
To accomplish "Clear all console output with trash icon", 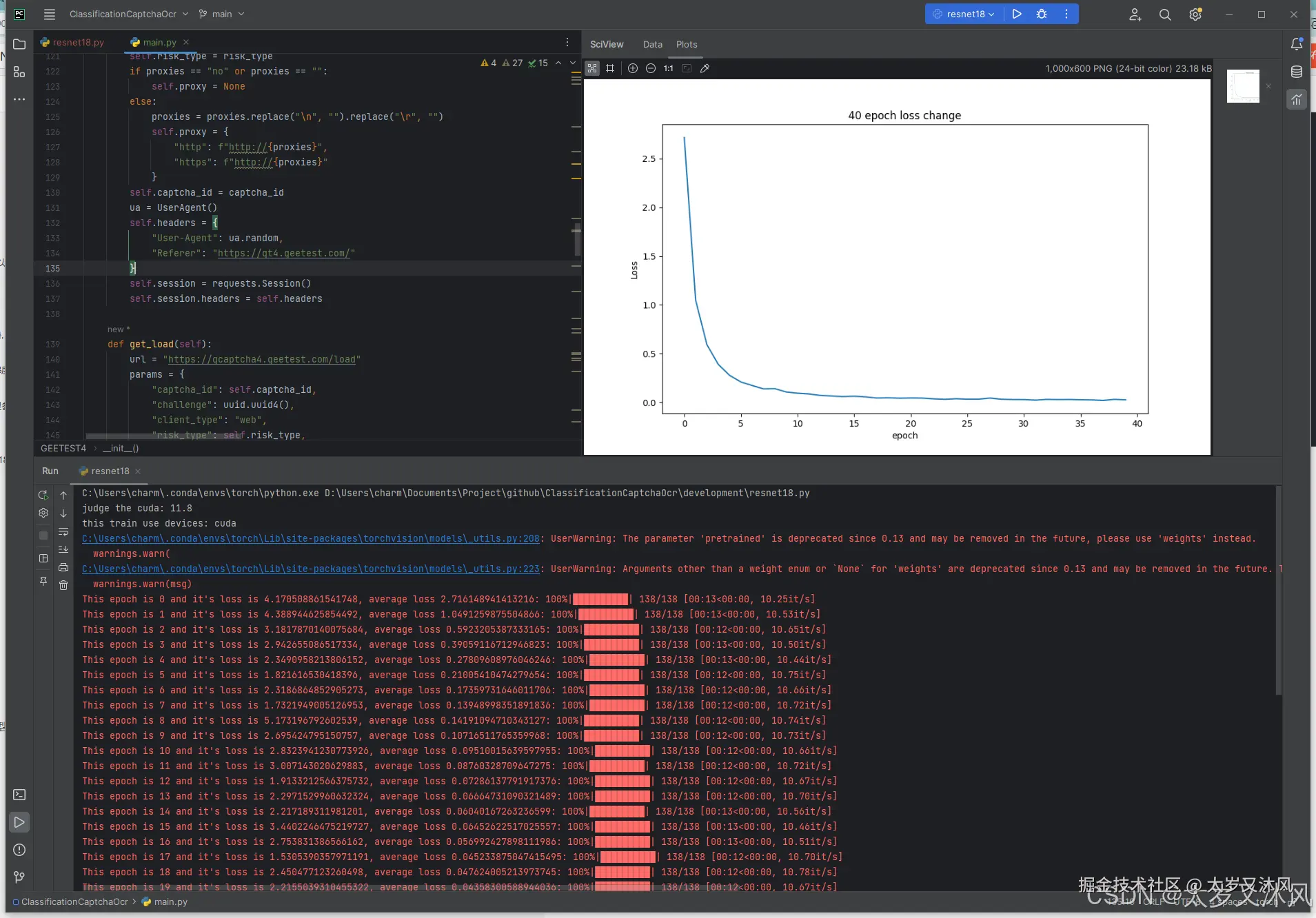I will (x=63, y=585).
